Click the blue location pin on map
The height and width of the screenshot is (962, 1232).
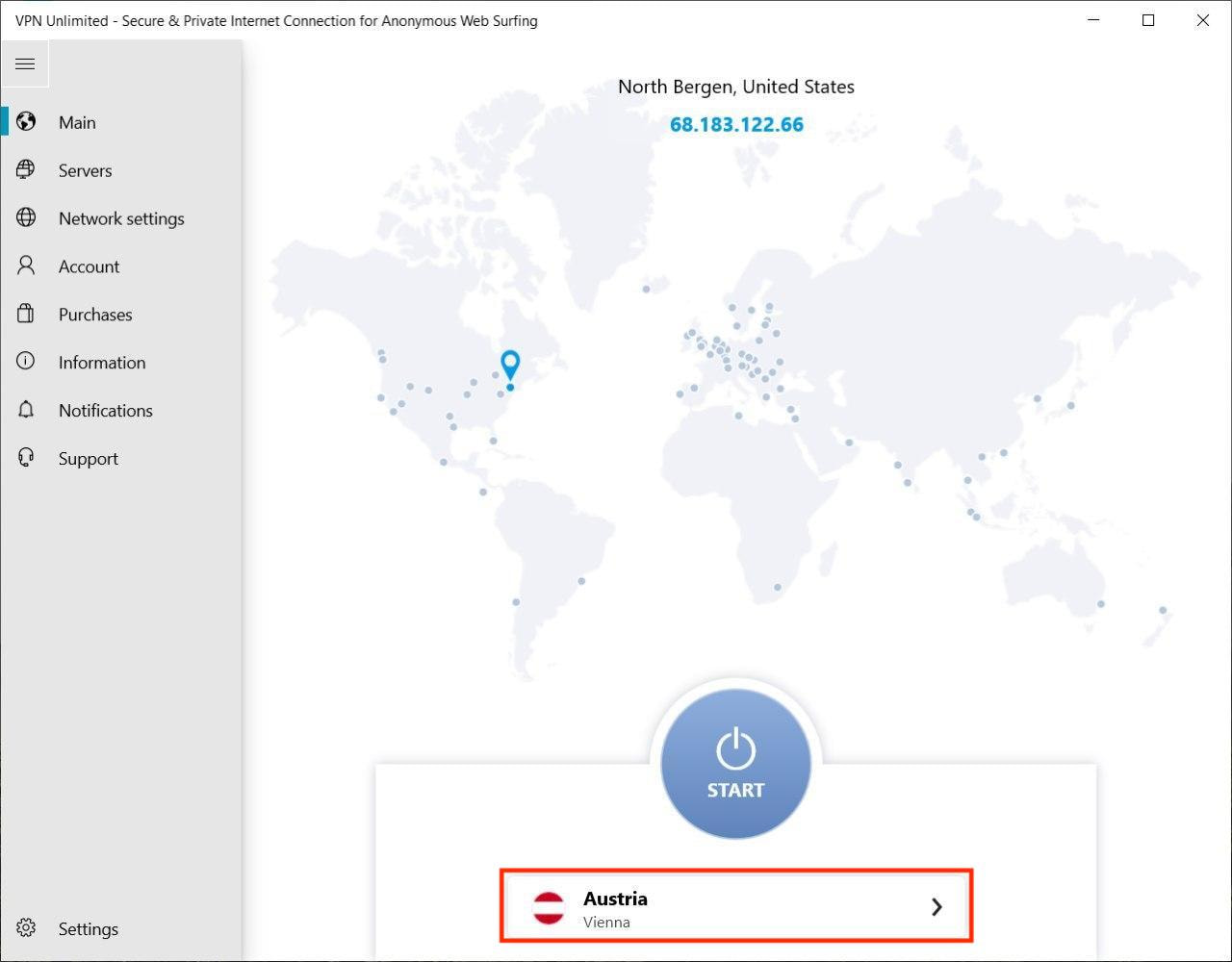510,366
